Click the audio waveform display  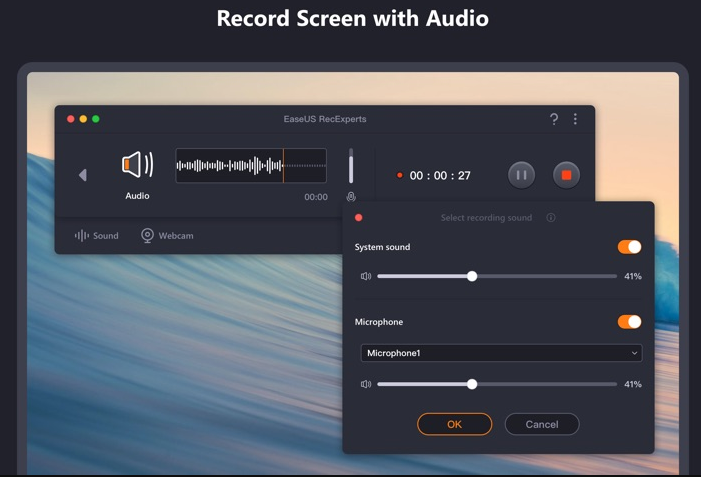click(251, 165)
